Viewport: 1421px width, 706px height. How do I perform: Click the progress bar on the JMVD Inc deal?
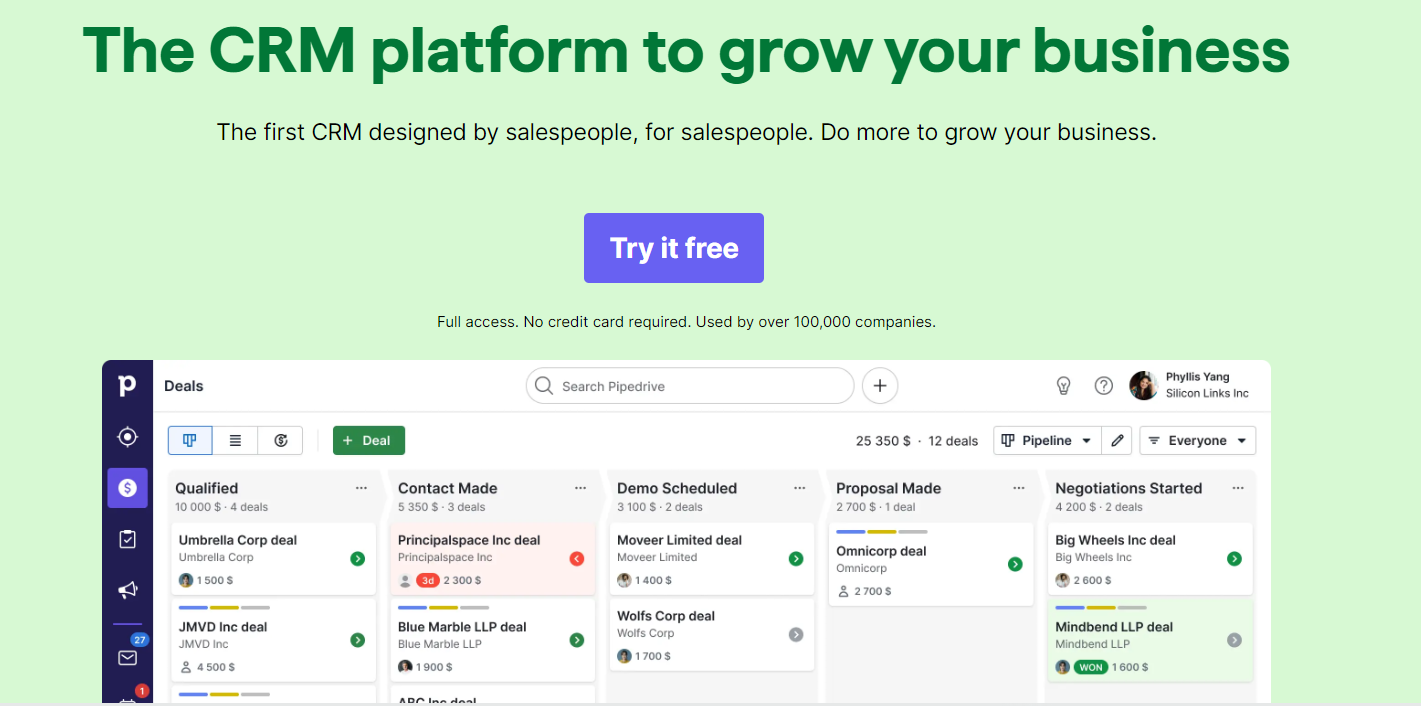(x=225, y=606)
